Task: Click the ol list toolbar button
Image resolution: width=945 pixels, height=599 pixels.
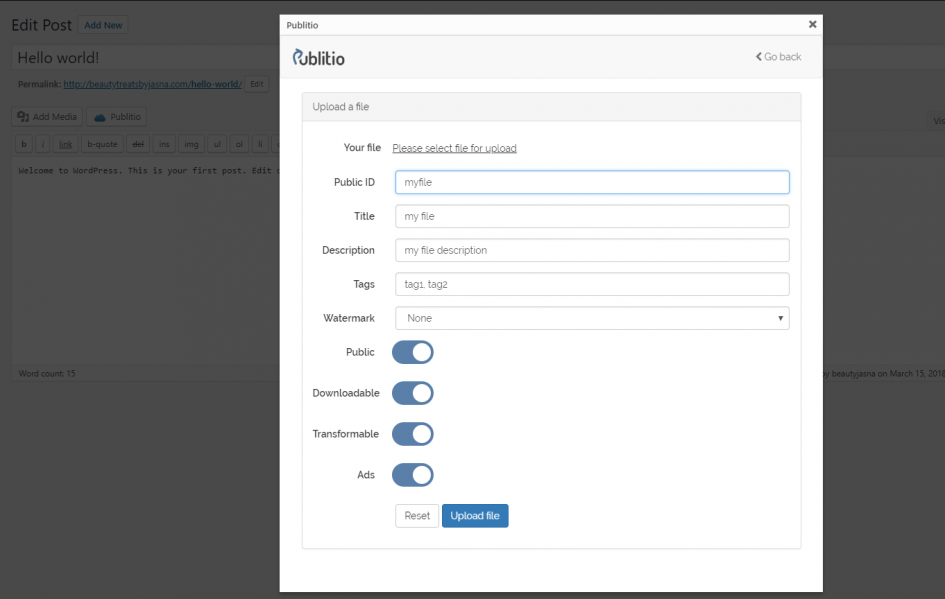Action: [239, 144]
